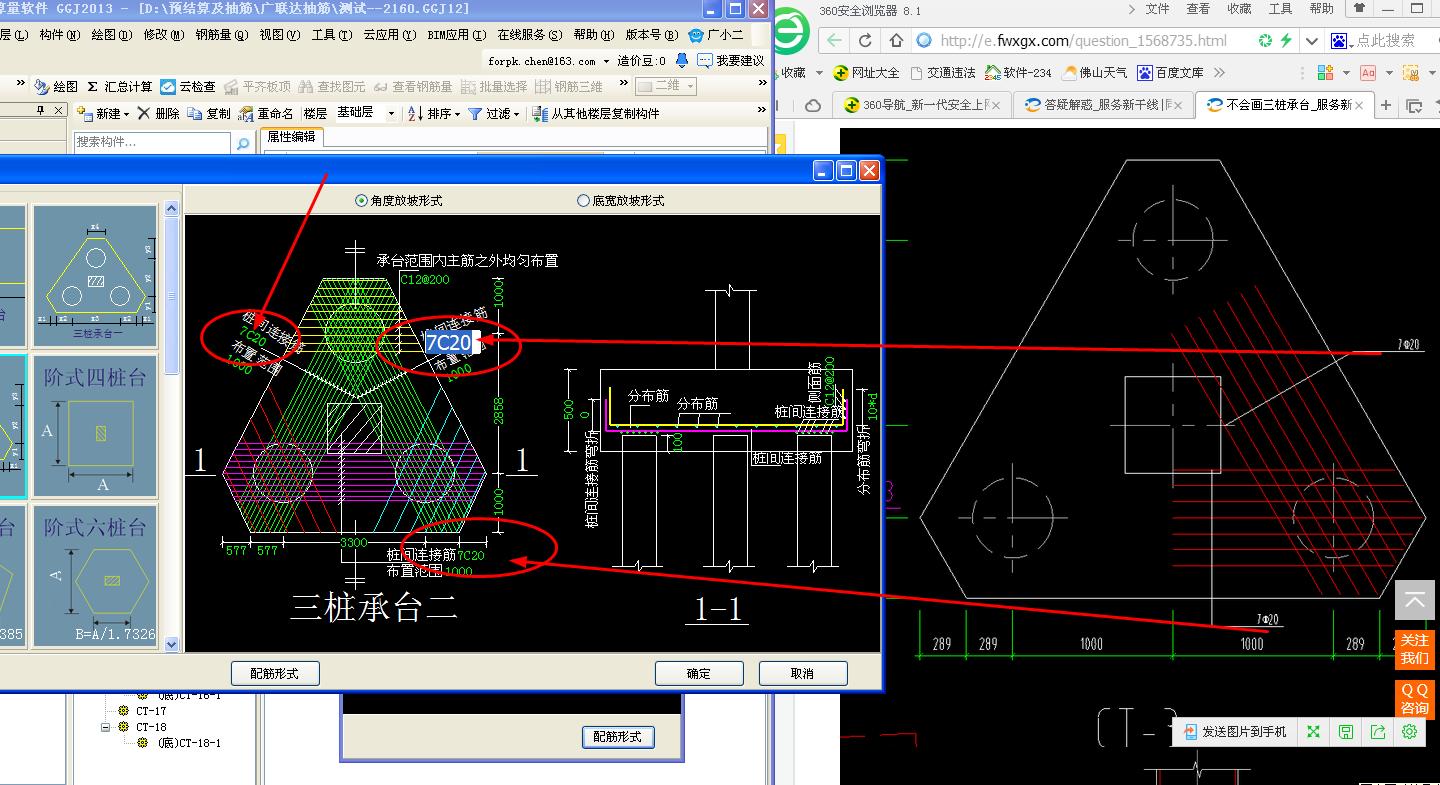Open 佛山天气 bookmark
Screen dimensions: 1440x785
1095,73
